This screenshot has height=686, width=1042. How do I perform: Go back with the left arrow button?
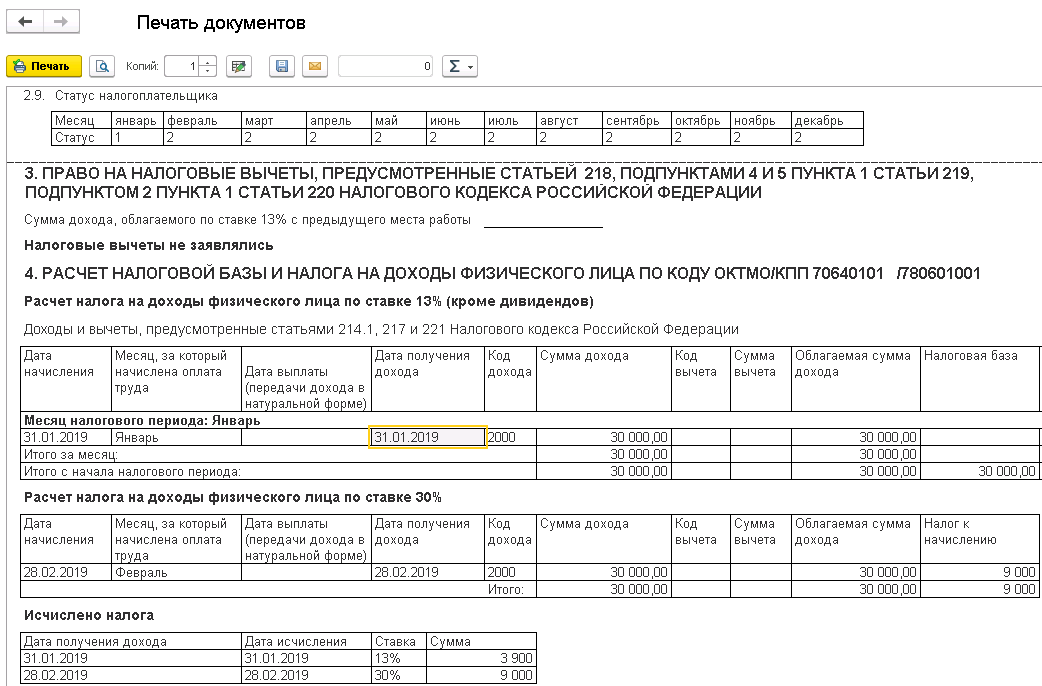click(25, 21)
